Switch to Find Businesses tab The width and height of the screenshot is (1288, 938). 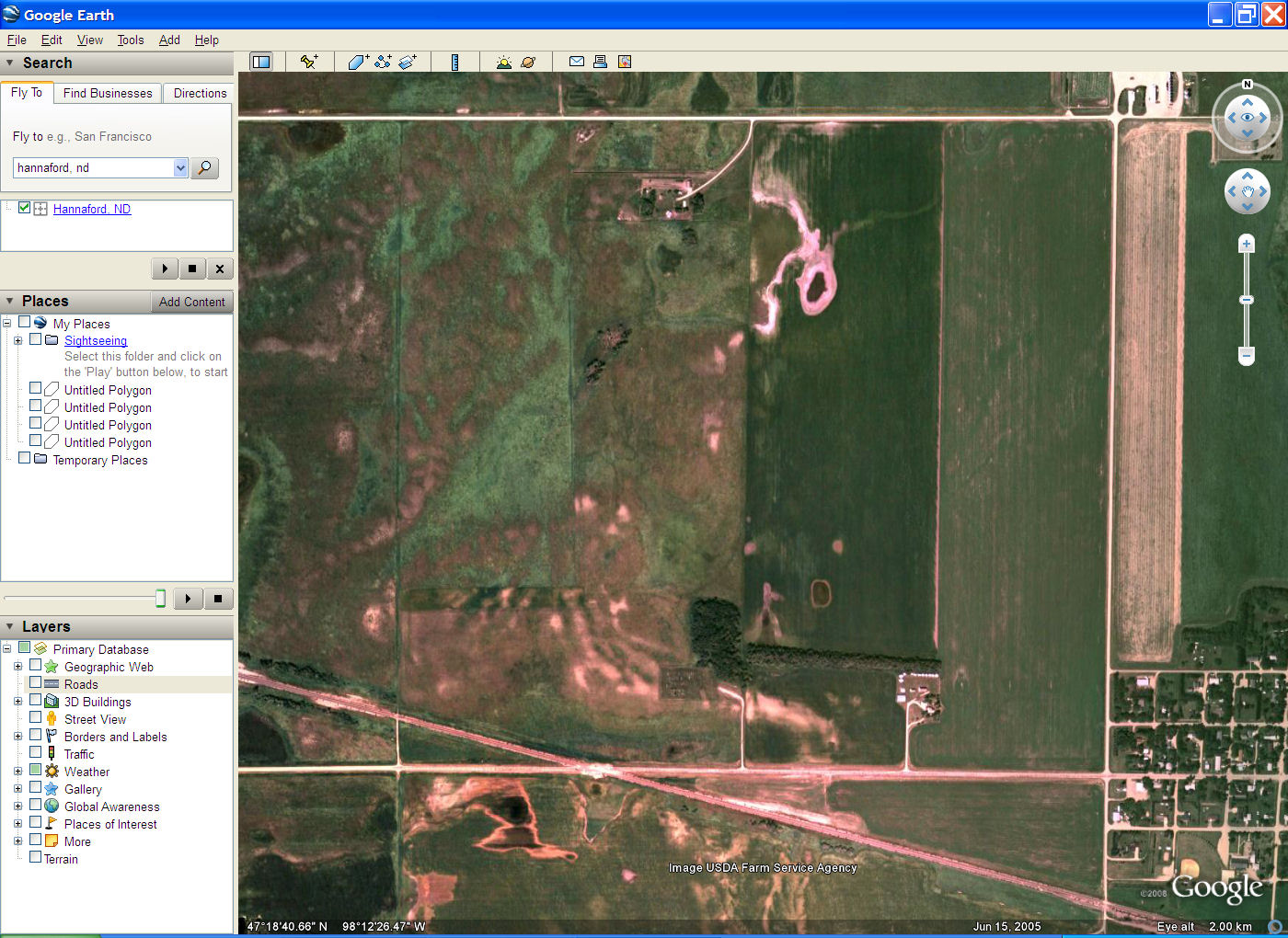108,93
